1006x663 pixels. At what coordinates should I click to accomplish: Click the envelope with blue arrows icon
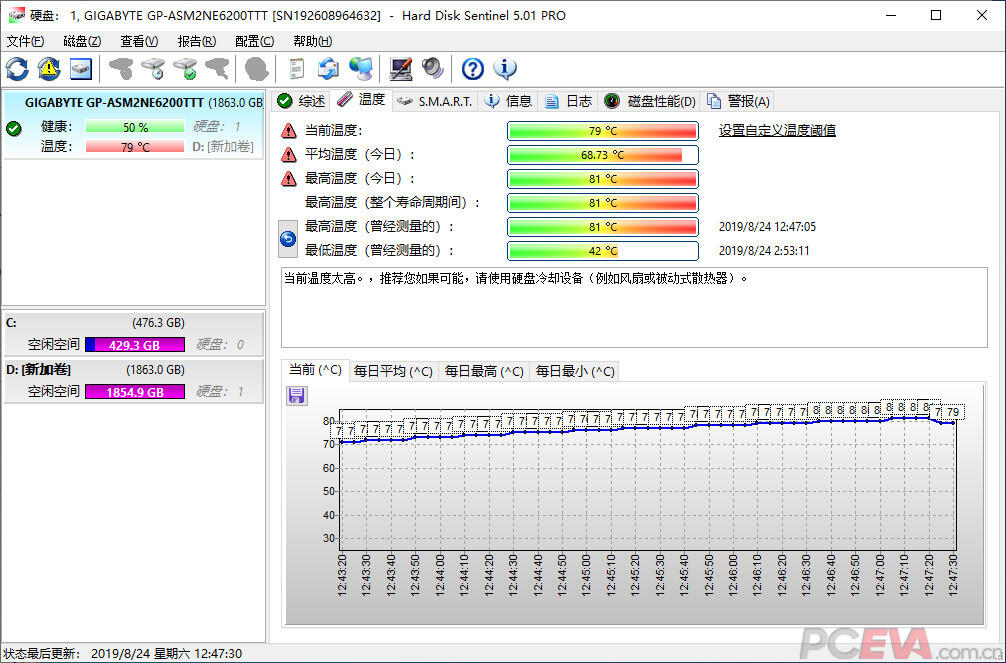pos(328,69)
